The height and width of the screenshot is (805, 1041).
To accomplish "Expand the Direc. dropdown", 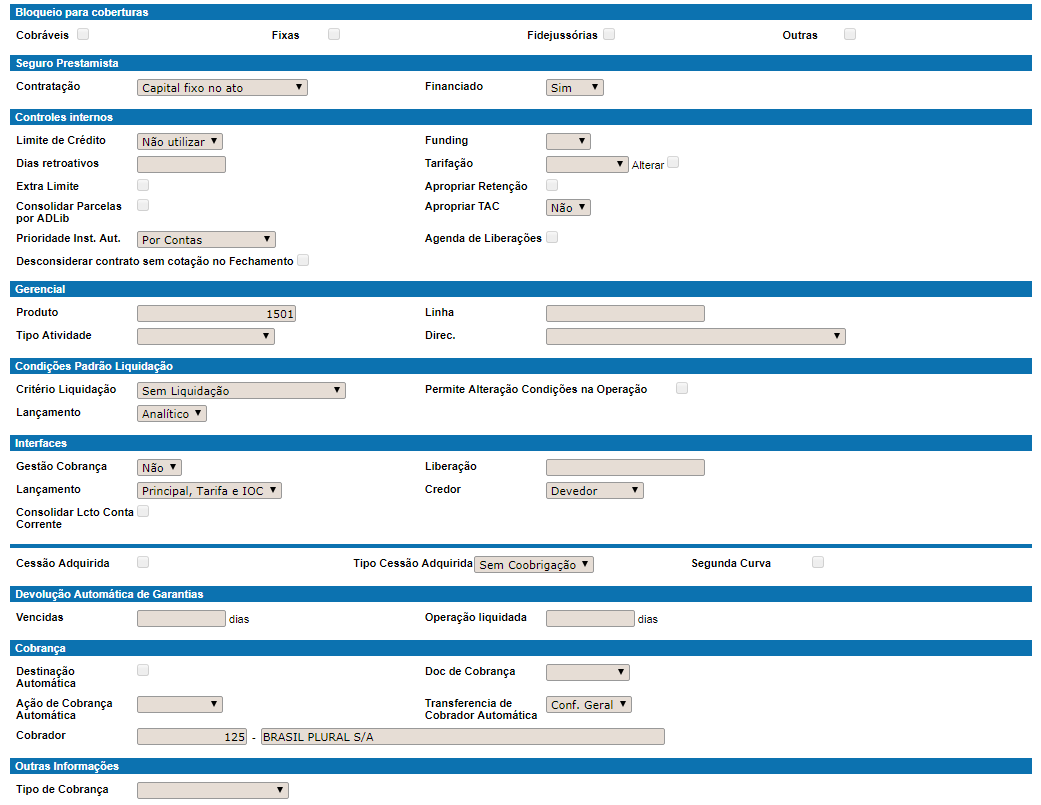I will [x=696, y=336].
